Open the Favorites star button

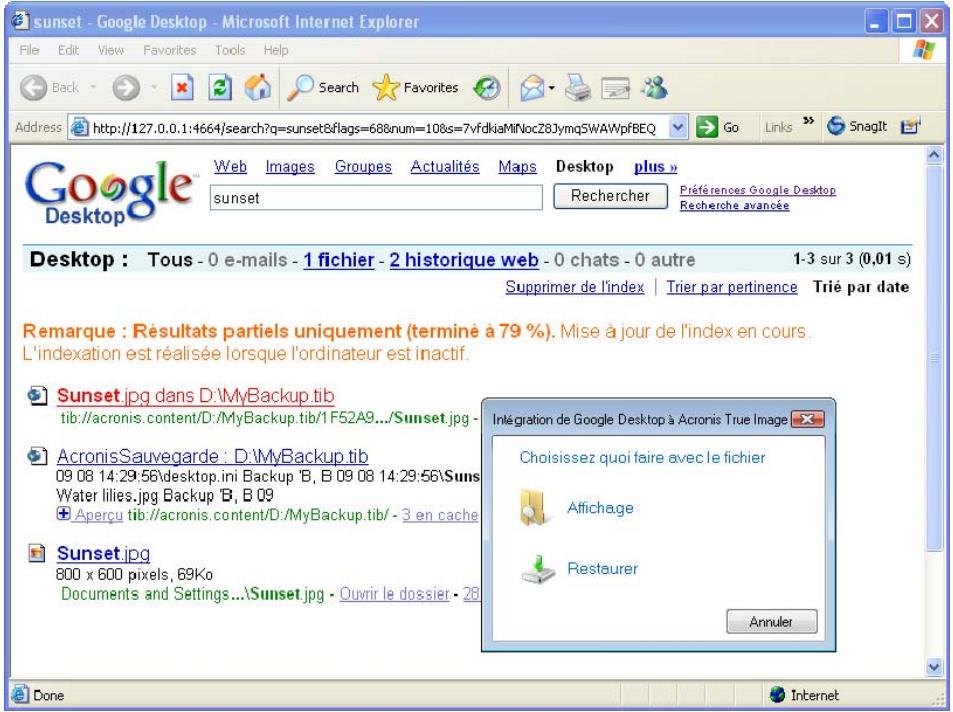[x=416, y=88]
